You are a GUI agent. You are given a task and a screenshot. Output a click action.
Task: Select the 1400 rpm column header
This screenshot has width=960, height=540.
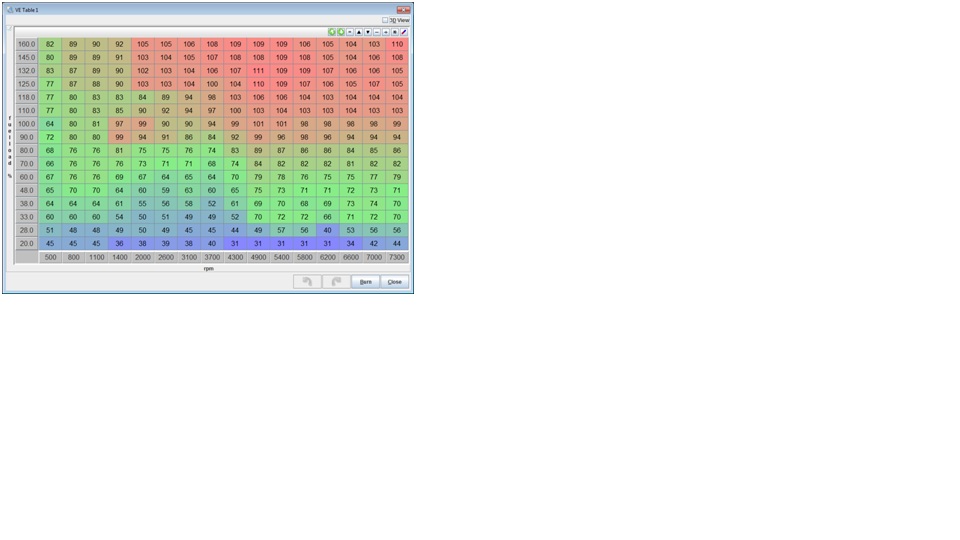[119, 257]
